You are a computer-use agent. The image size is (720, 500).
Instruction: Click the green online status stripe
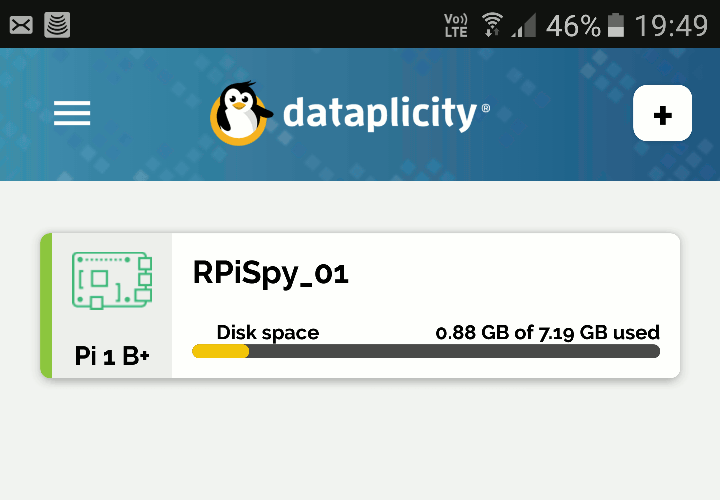coord(46,306)
